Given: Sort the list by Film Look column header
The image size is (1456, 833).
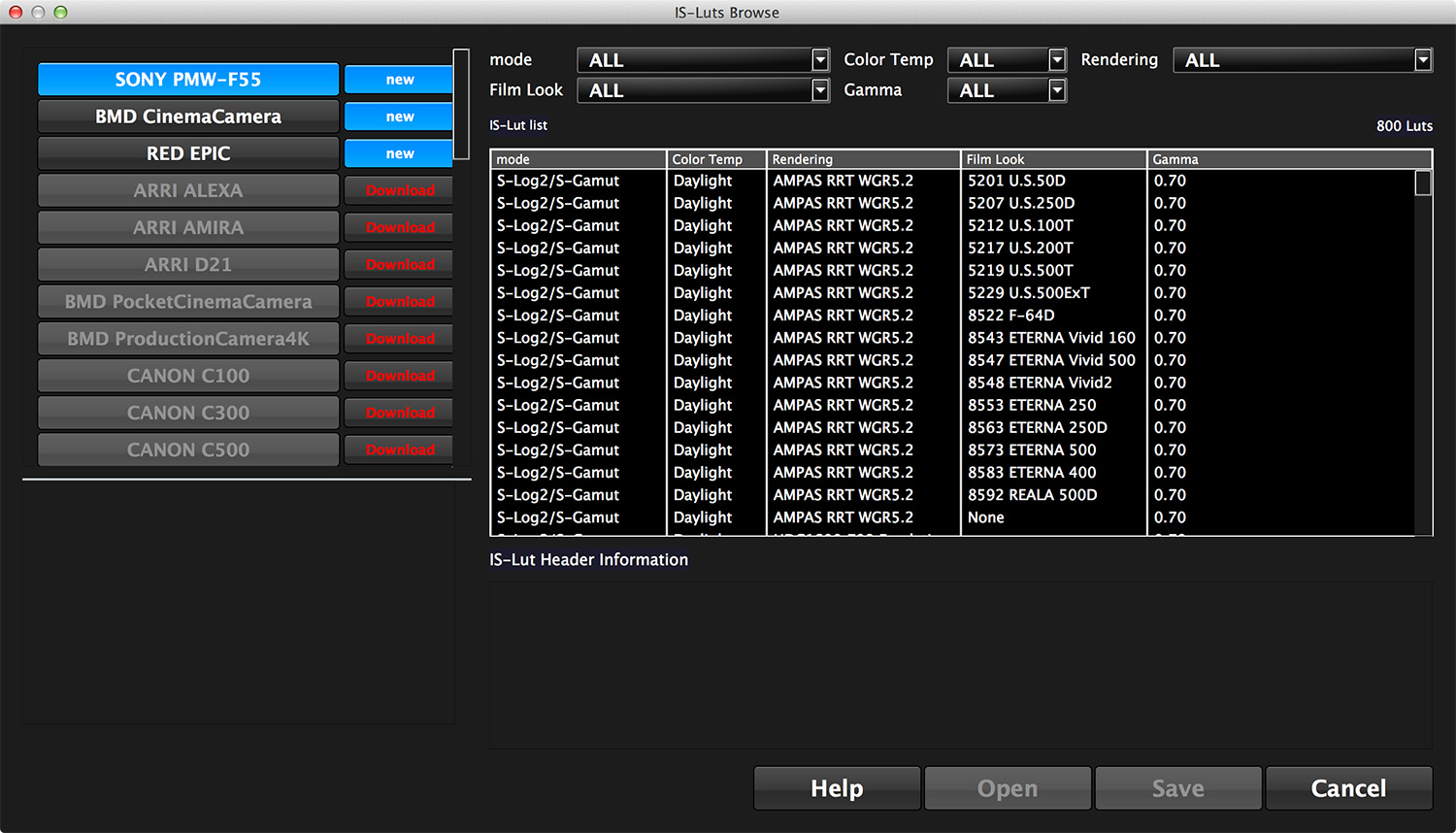Looking at the screenshot, I should point(1052,159).
